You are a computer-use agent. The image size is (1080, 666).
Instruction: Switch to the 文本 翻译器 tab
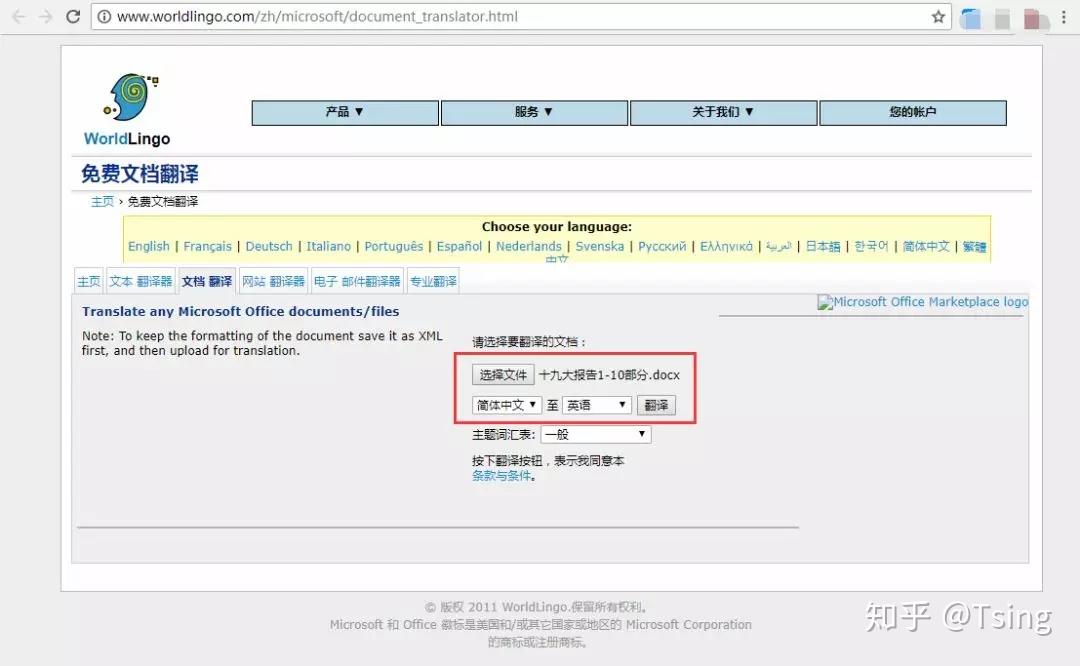click(x=140, y=281)
